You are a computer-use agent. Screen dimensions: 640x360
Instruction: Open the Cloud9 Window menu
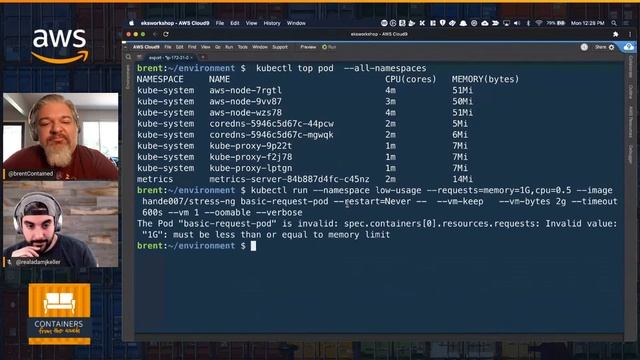click(260, 47)
